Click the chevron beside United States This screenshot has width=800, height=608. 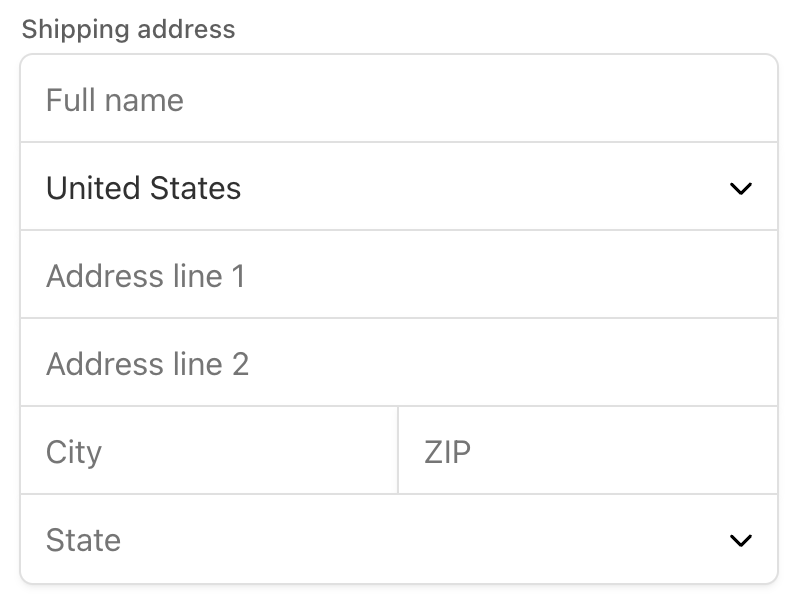(x=740, y=188)
